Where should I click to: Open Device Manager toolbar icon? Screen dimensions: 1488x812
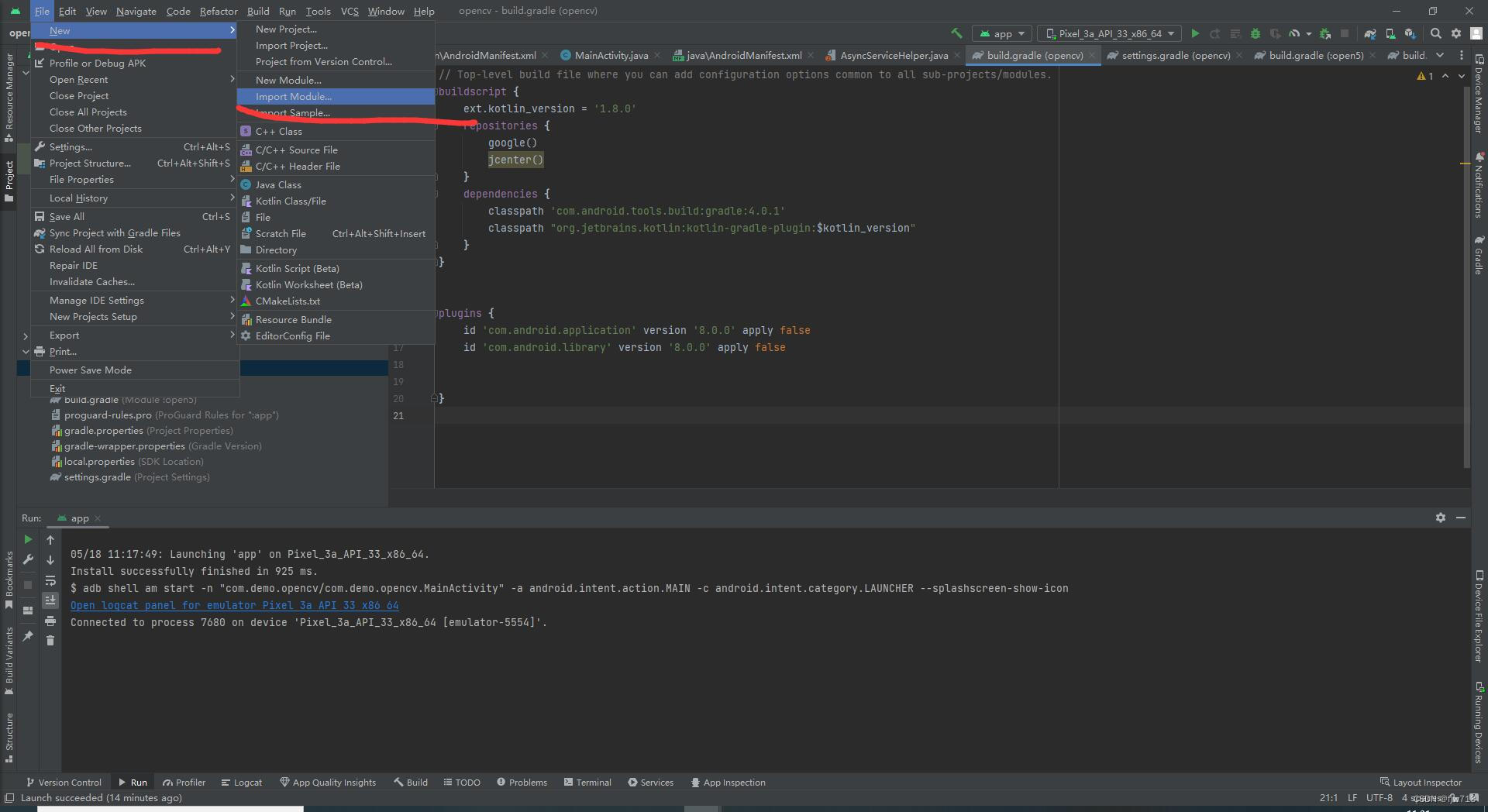pos(1390,33)
